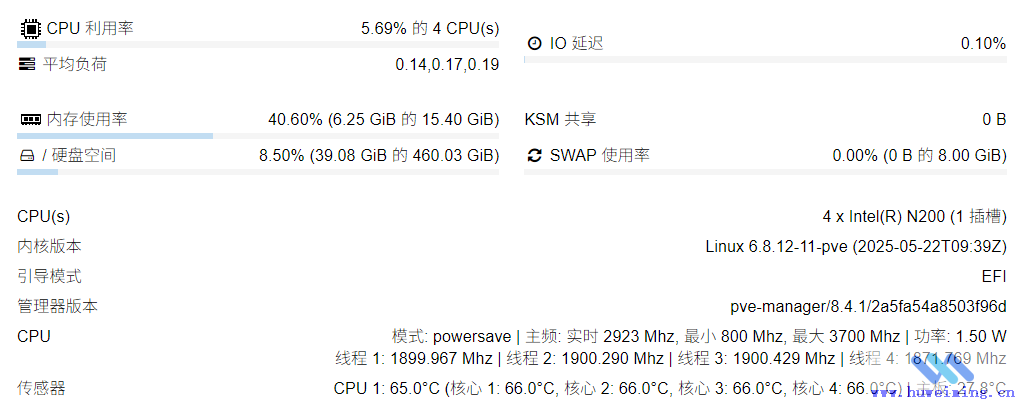
Task: Click the 硬盘空间 usage bar
Action: [x=258, y=172]
